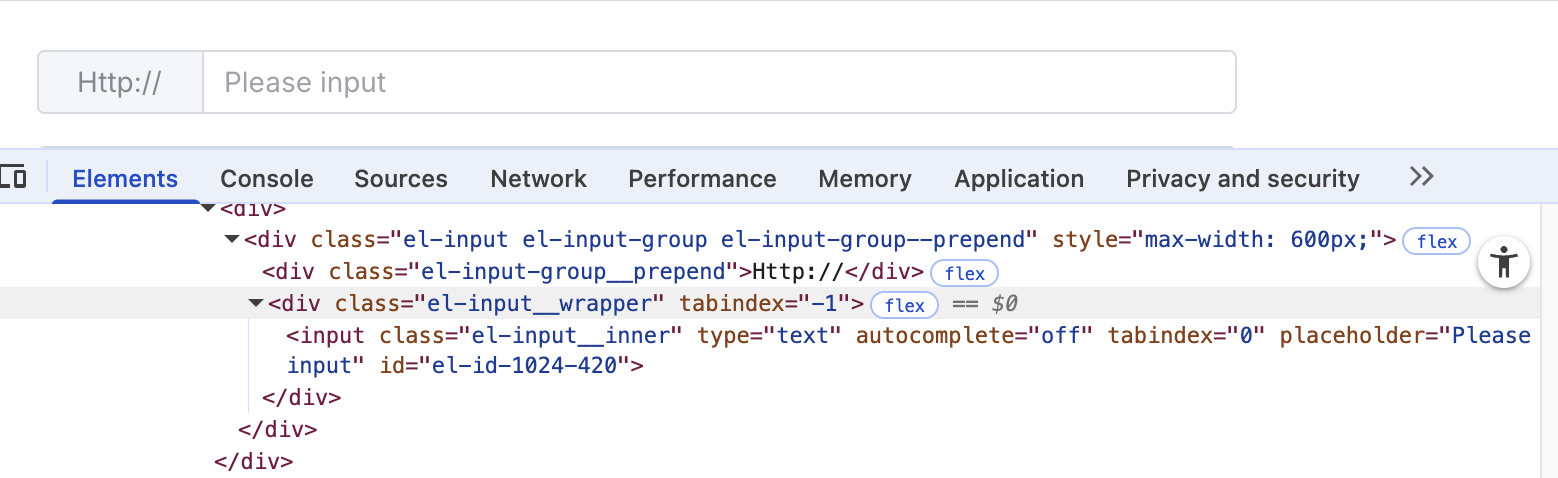This screenshot has height=478, width=1558.
Task: Collapse the topmost div node arrow
Action: pos(208,208)
